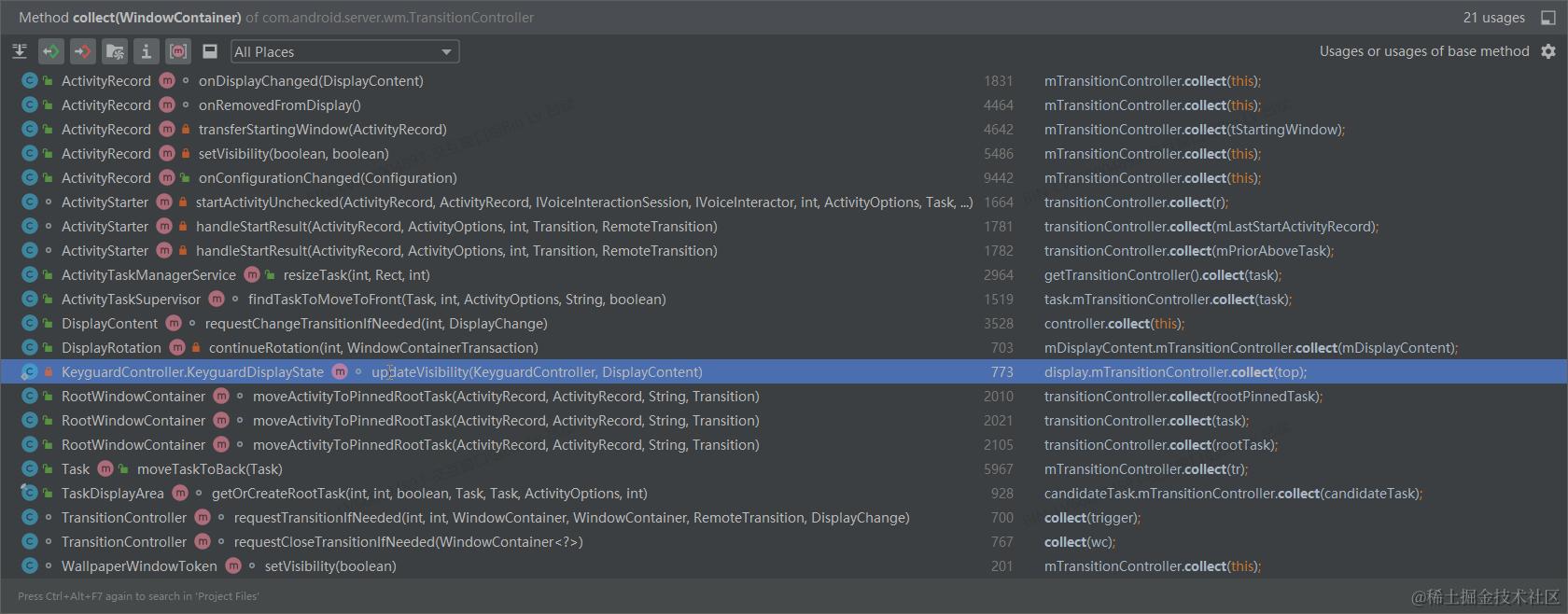Open the All Places scope dropdown
This screenshot has height=614, width=1568.
[x=344, y=52]
